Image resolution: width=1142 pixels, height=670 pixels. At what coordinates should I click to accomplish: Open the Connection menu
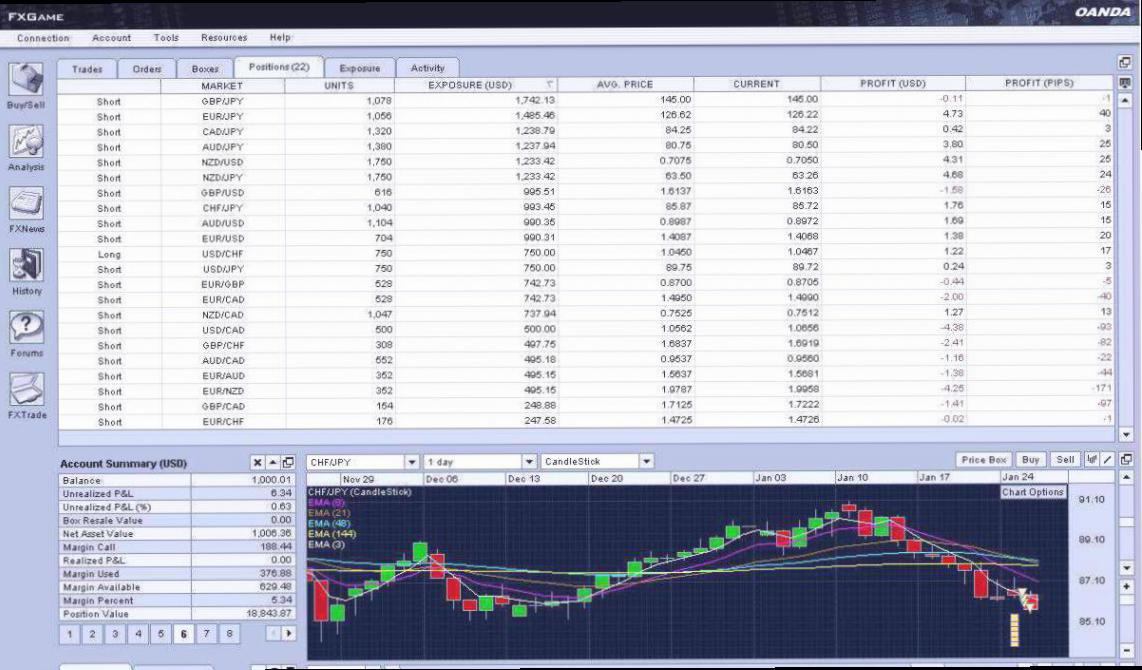click(43, 38)
